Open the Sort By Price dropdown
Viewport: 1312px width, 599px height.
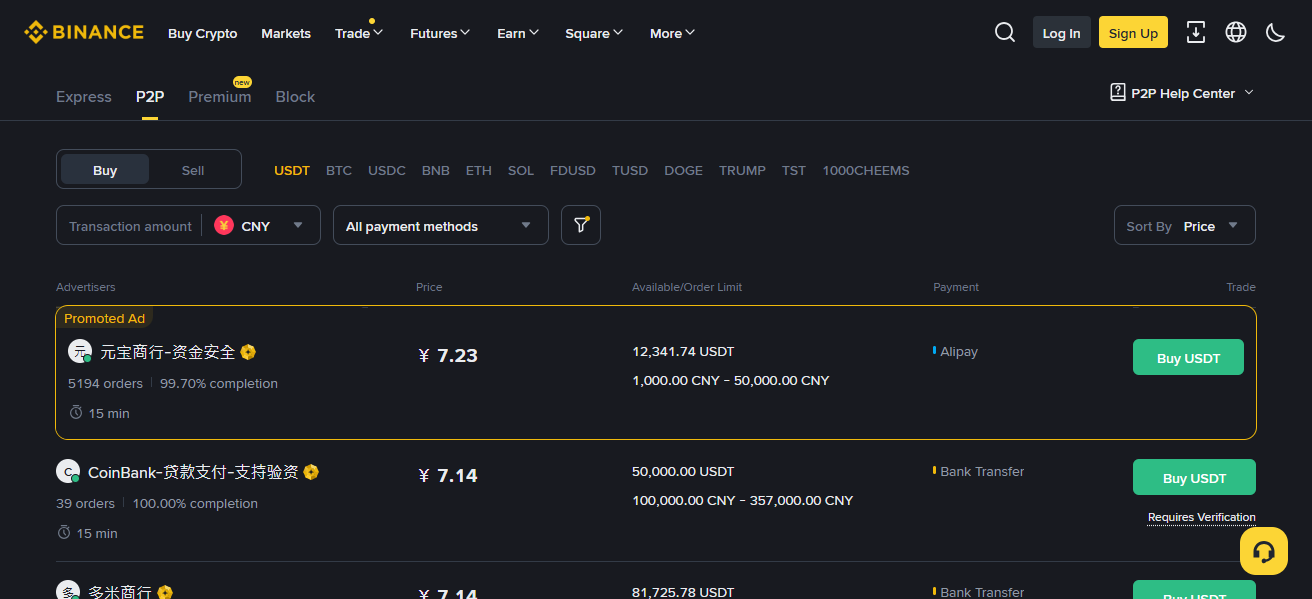(1184, 225)
